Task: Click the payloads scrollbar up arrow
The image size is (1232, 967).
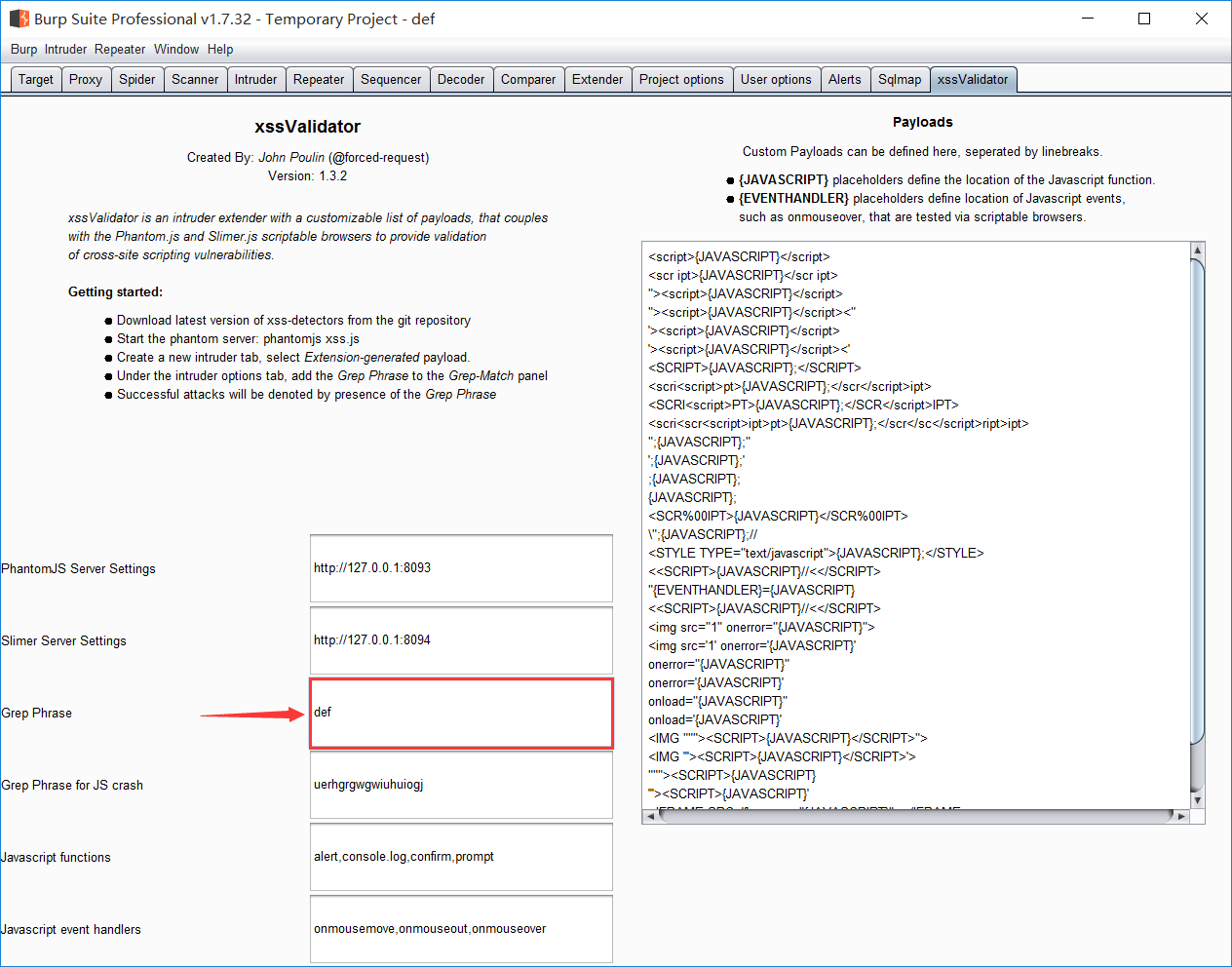Action: pyautogui.click(x=1198, y=251)
